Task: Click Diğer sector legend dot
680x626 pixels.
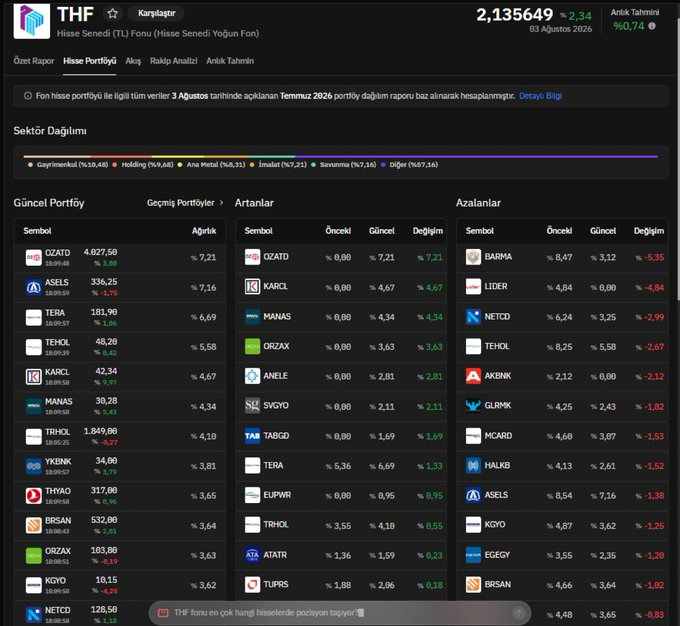Action: 383,164
